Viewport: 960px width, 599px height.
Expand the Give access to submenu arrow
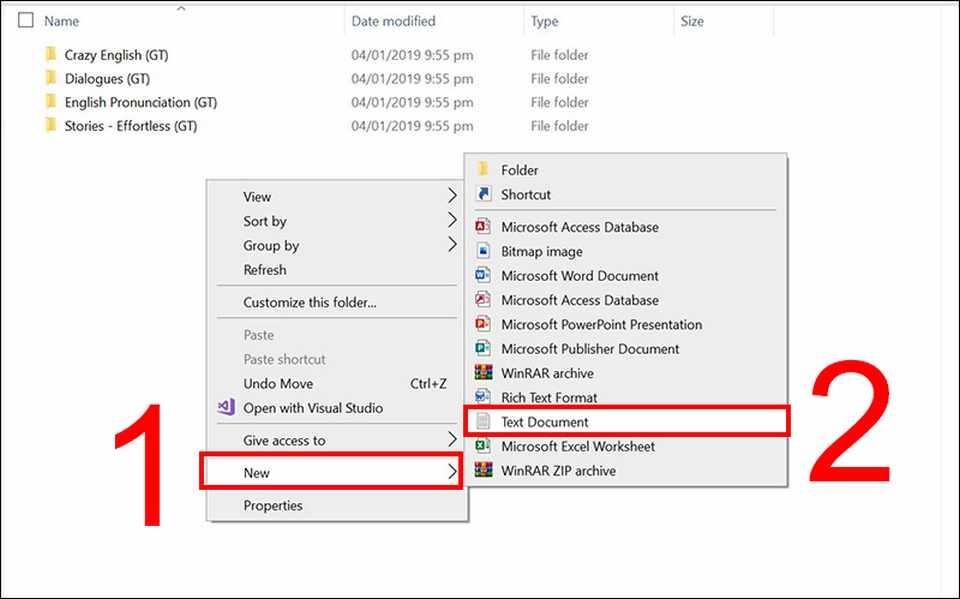point(452,440)
